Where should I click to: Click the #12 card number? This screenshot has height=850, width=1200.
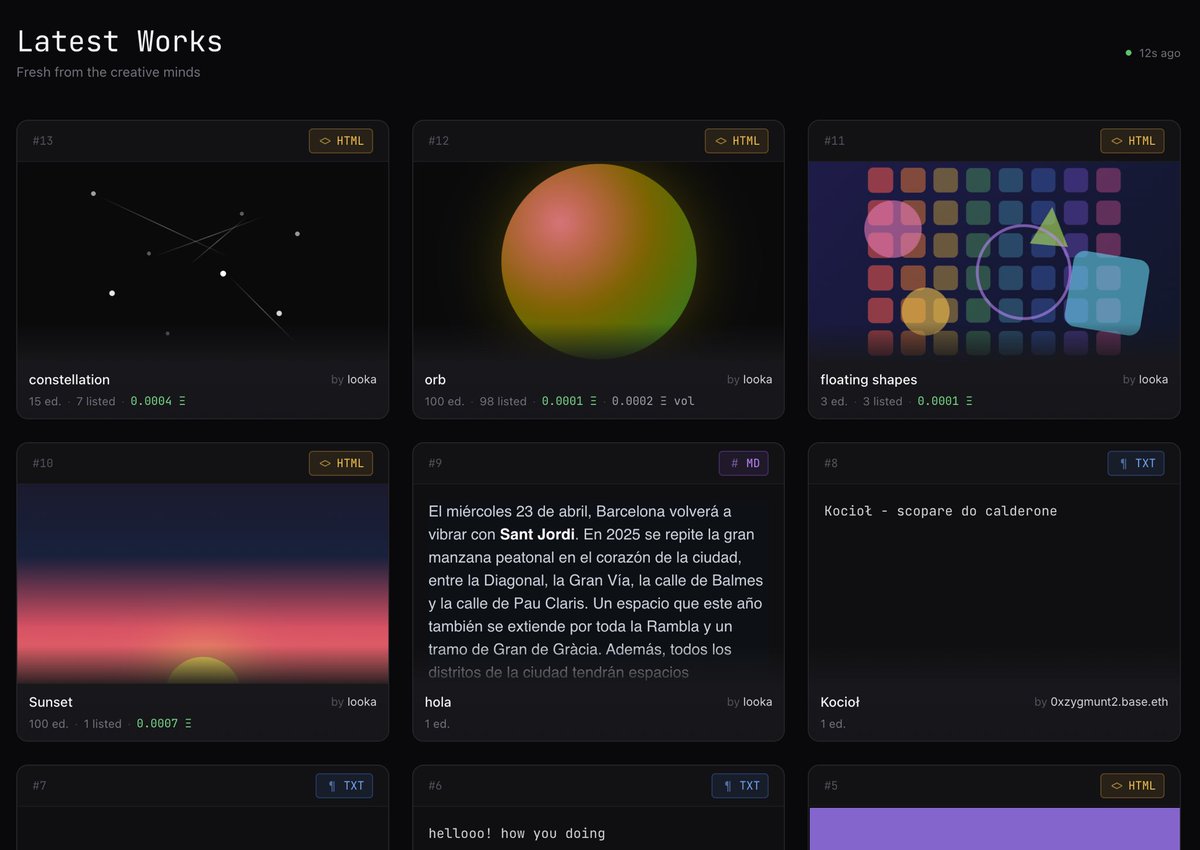point(439,141)
